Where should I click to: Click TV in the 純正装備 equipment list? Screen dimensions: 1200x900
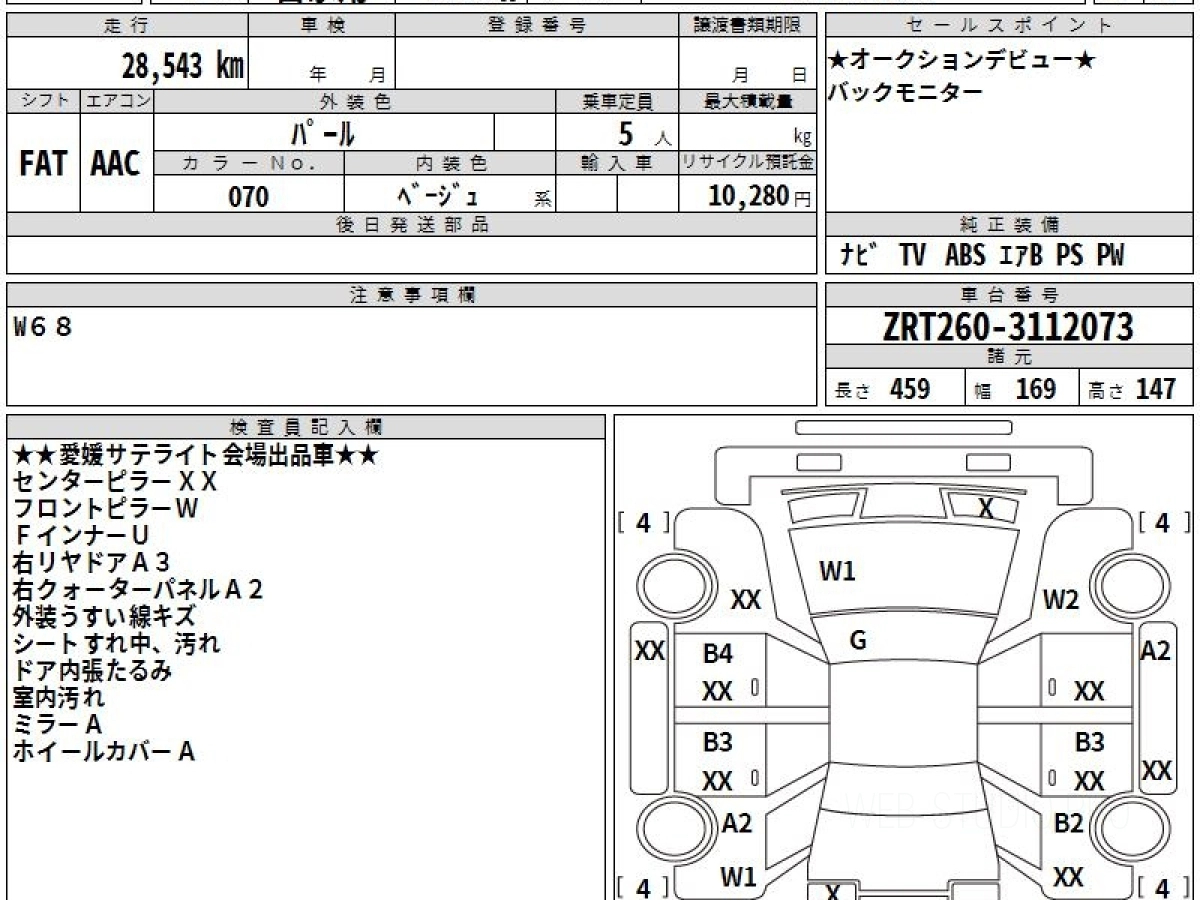911,256
